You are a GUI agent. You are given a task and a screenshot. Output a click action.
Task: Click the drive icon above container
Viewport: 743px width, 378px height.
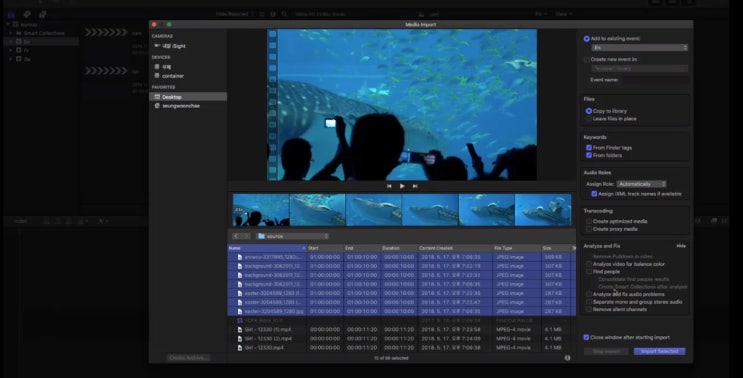point(157,67)
